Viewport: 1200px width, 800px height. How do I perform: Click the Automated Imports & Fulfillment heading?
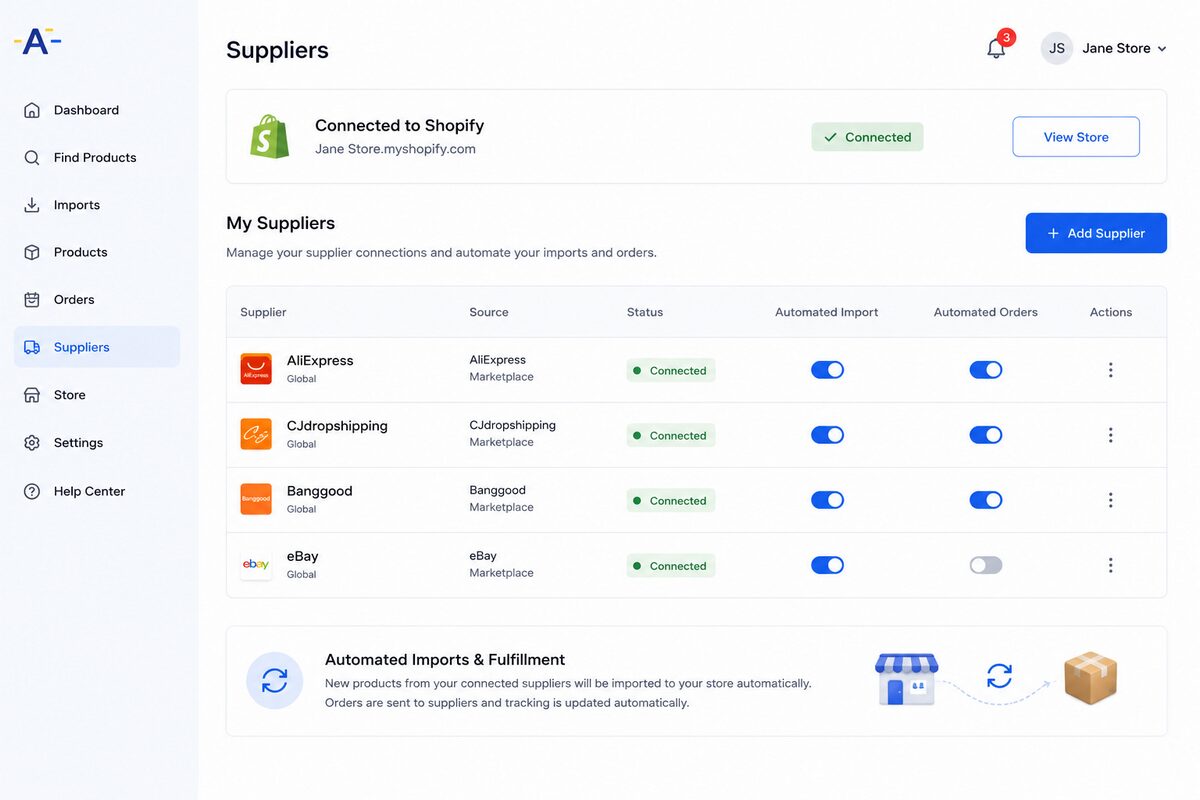(445, 660)
